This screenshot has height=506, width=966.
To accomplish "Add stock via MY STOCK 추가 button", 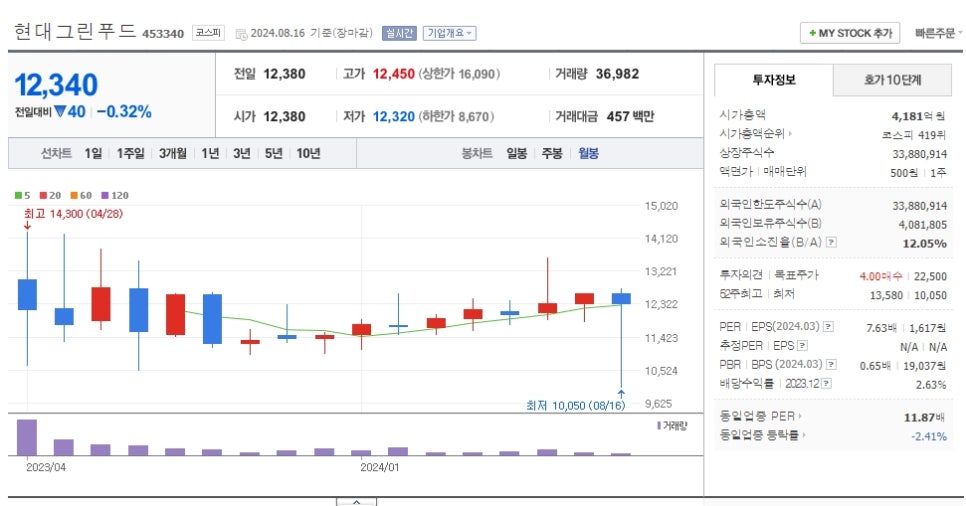I will pyautogui.click(x=850, y=33).
